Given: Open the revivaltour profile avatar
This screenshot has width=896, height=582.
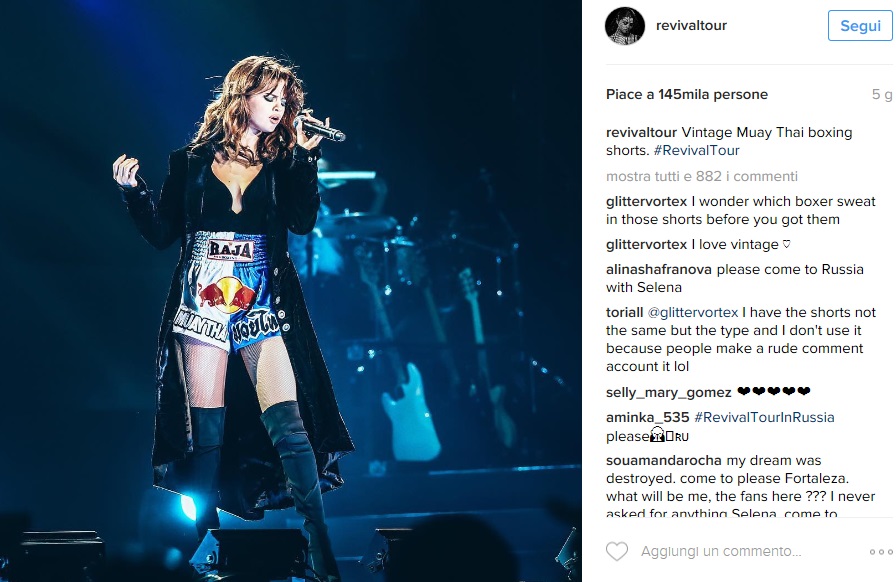Looking at the screenshot, I should coord(625,26).
